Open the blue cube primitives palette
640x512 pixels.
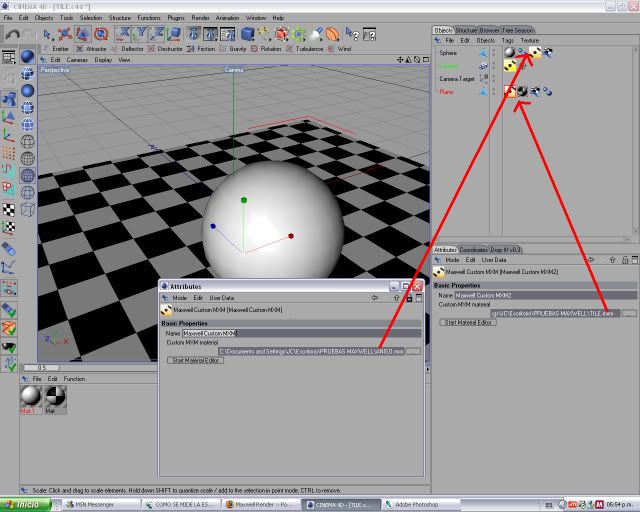[247, 34]
